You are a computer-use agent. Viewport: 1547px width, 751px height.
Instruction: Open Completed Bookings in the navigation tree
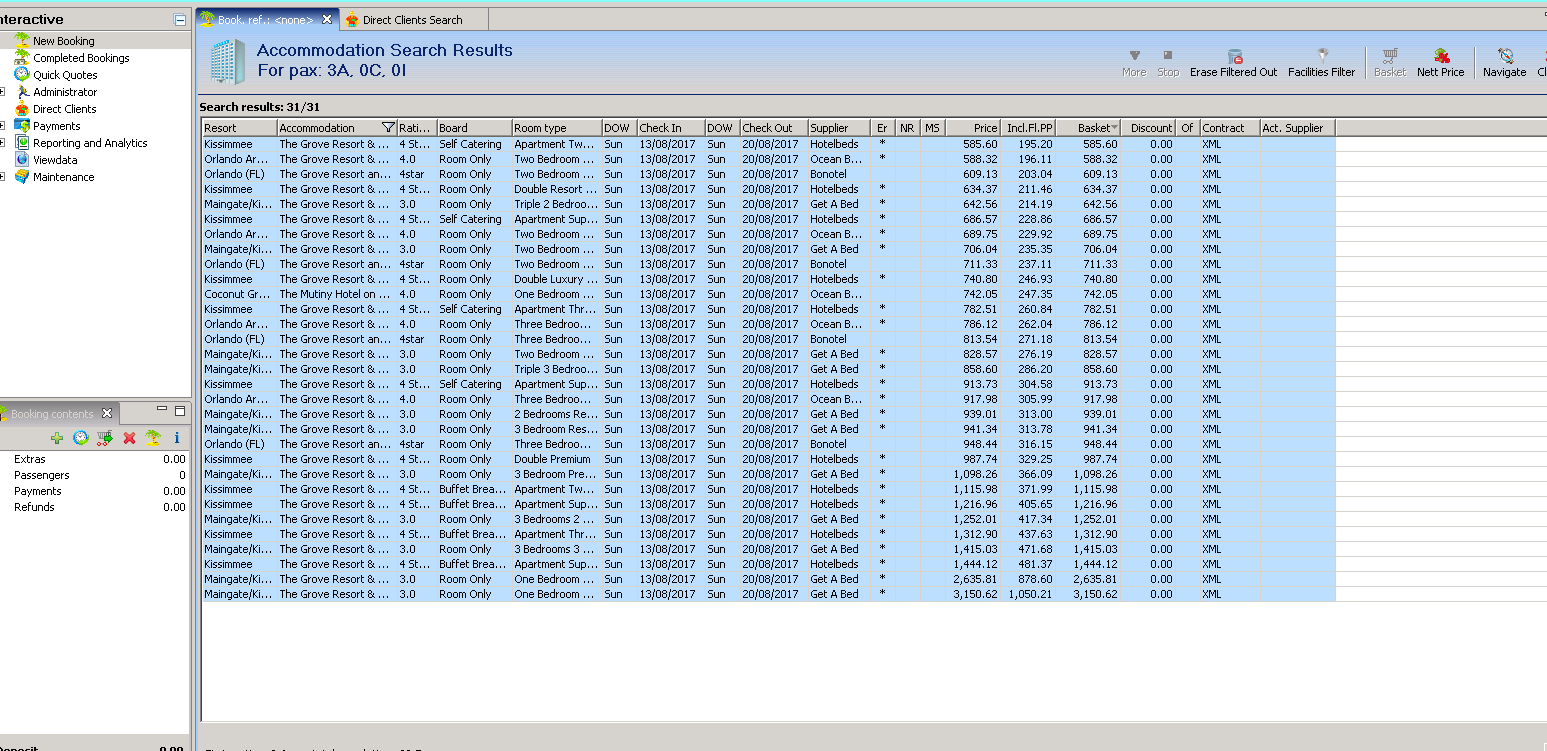click(x=81, y=58)
